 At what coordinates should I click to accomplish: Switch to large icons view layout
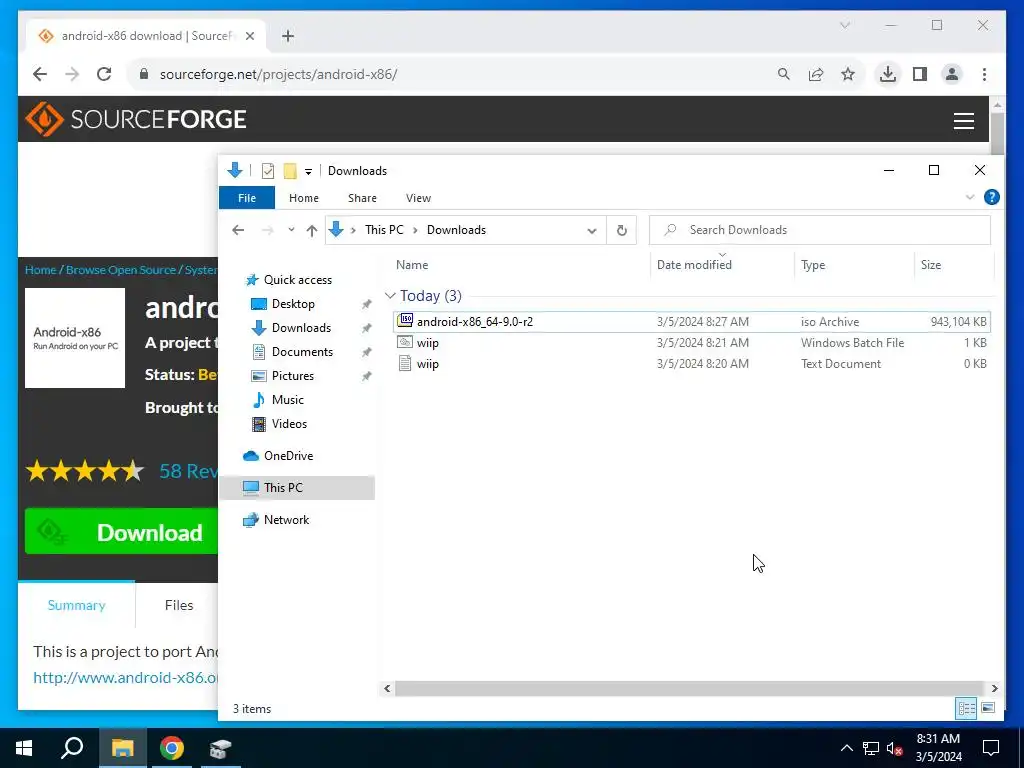988,708
